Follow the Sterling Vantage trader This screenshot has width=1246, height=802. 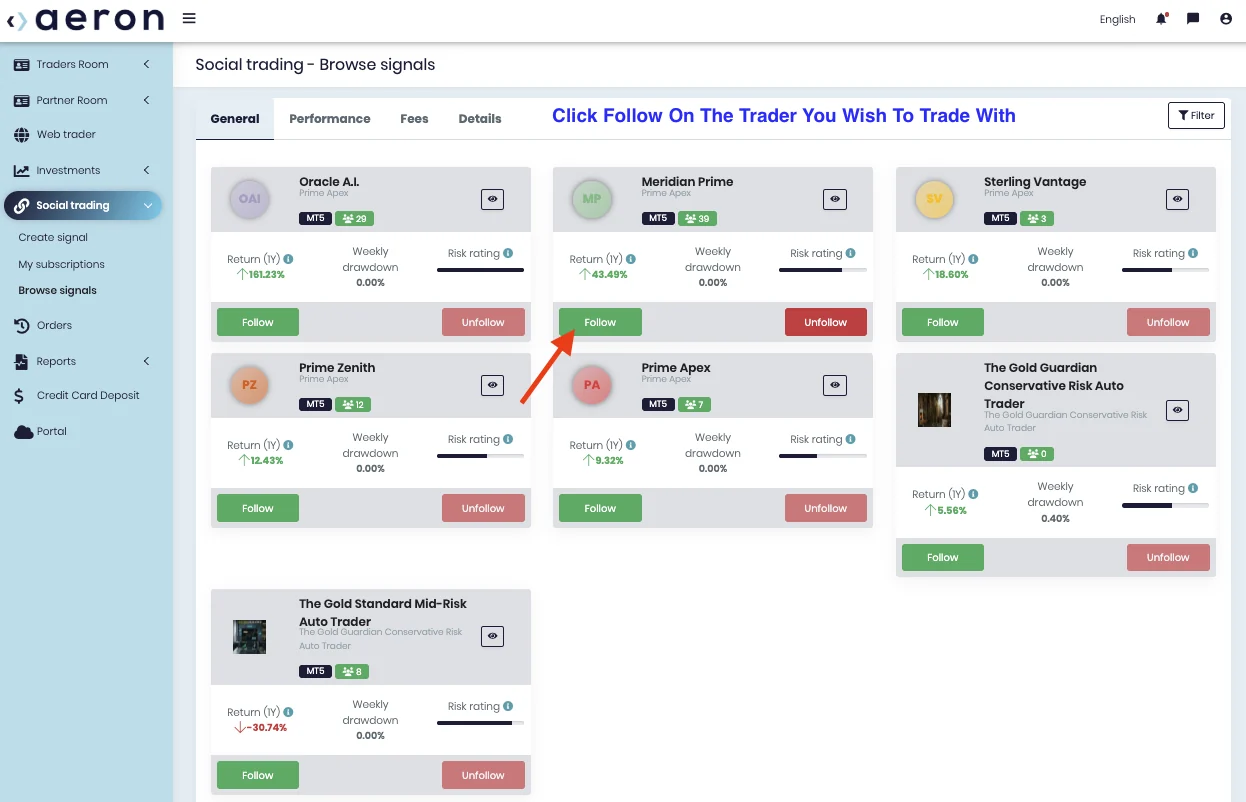[943, 322]
